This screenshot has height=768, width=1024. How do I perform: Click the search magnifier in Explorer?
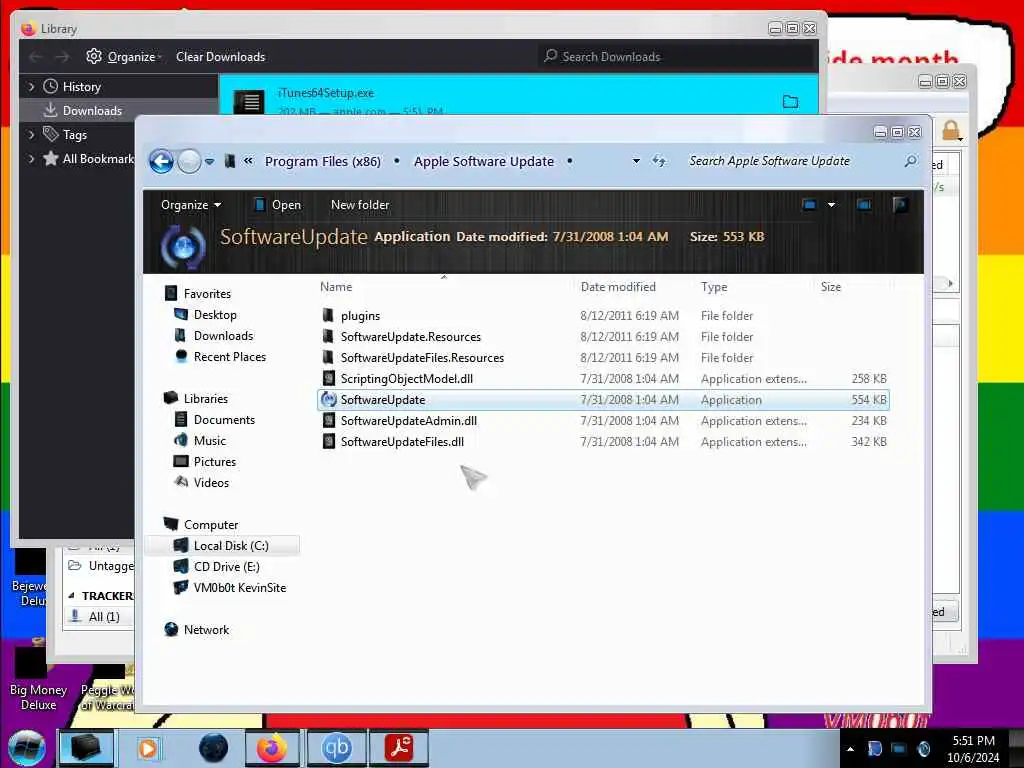click(910, 161)
